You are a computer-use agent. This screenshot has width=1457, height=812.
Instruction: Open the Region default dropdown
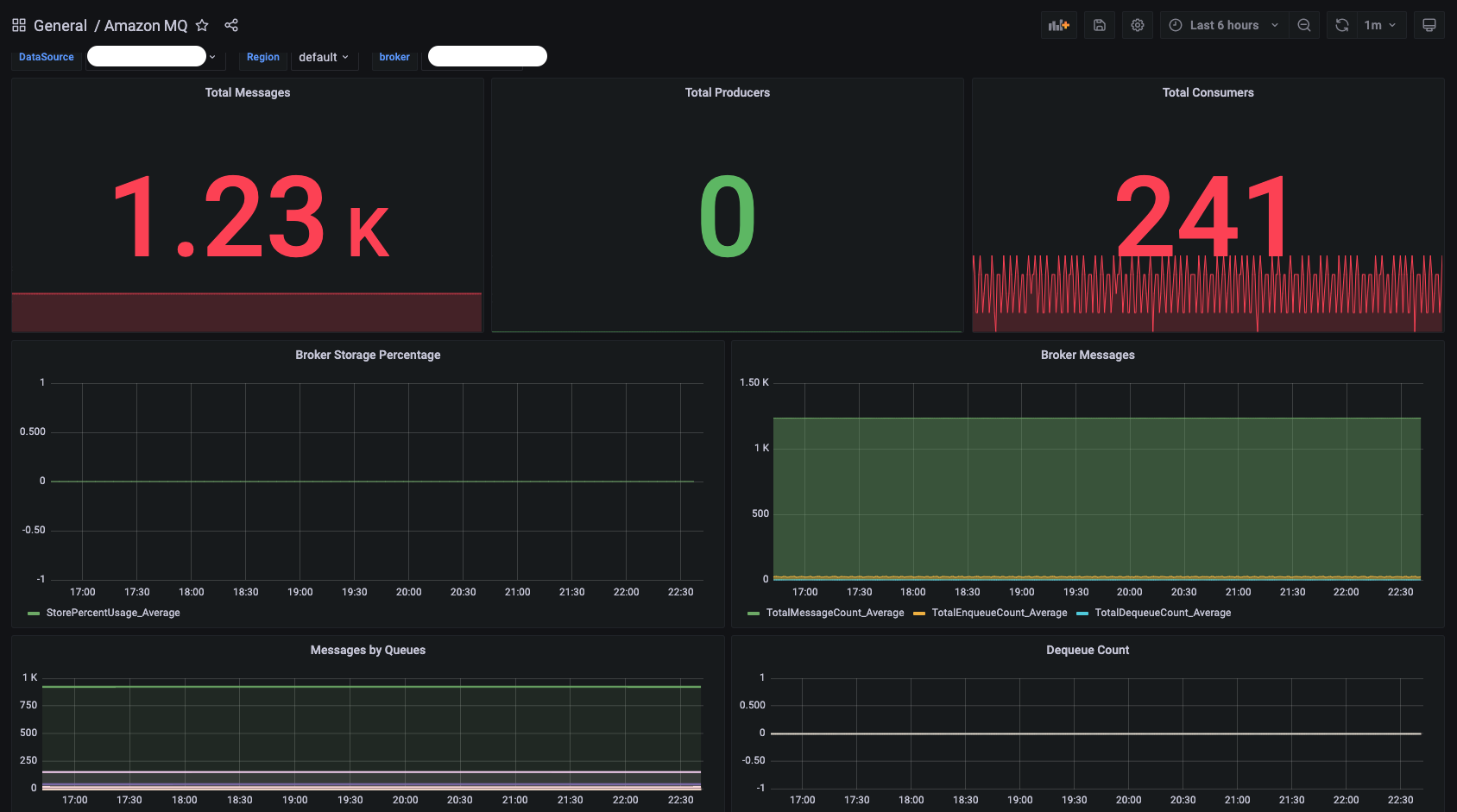click(324, 57)
